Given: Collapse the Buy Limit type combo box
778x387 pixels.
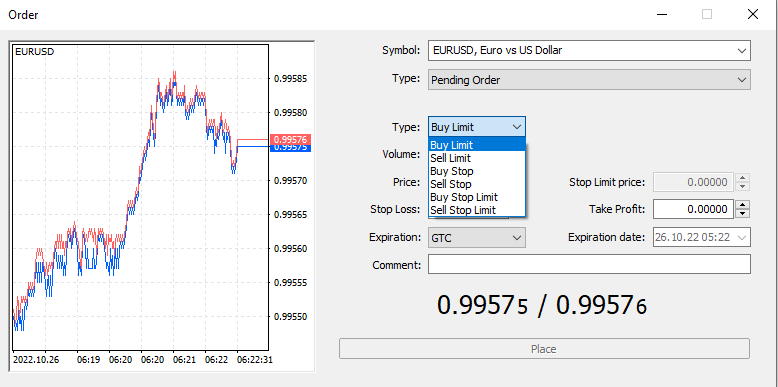Looking at the screenshot, I should 517,127.
